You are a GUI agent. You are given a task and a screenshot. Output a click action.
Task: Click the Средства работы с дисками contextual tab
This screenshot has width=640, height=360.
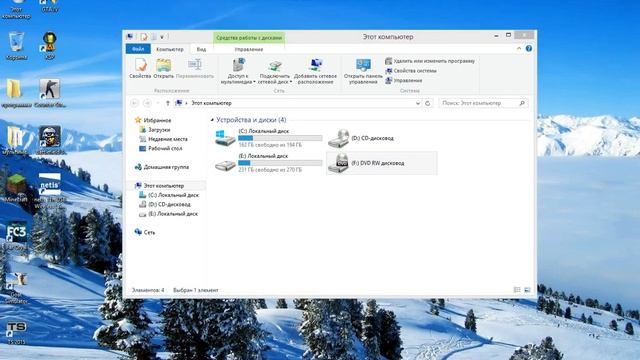(x=249, y=38)
